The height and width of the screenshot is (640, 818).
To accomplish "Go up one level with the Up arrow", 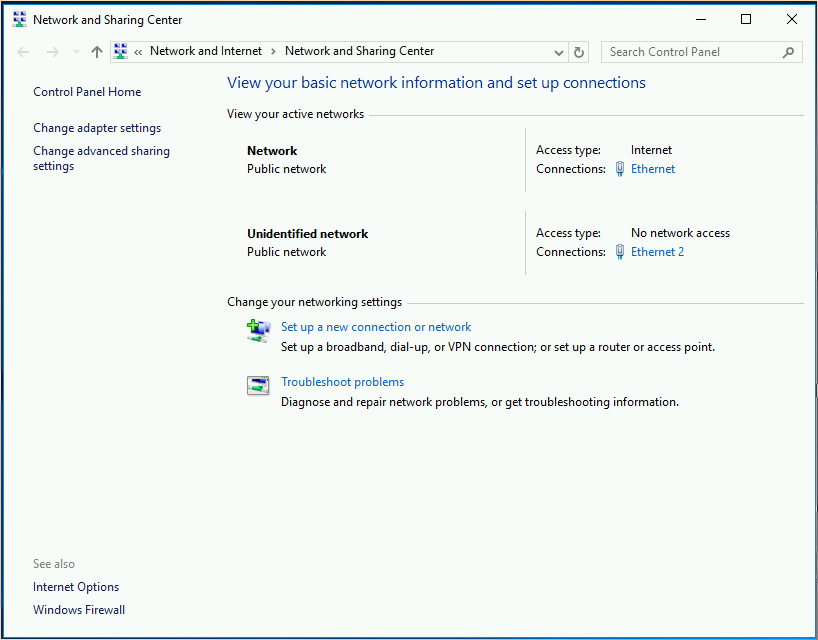I will 97,52.
